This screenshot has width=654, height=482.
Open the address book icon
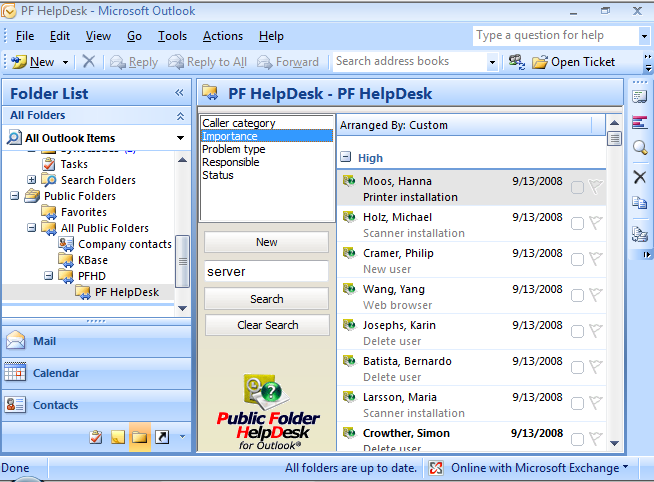pyautogui.click(x=516, y=62)
